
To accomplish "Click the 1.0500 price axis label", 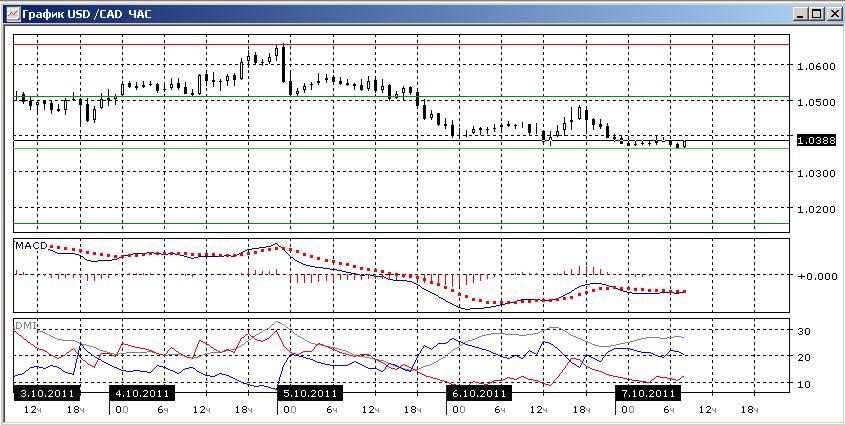I will tap(815, 102).
